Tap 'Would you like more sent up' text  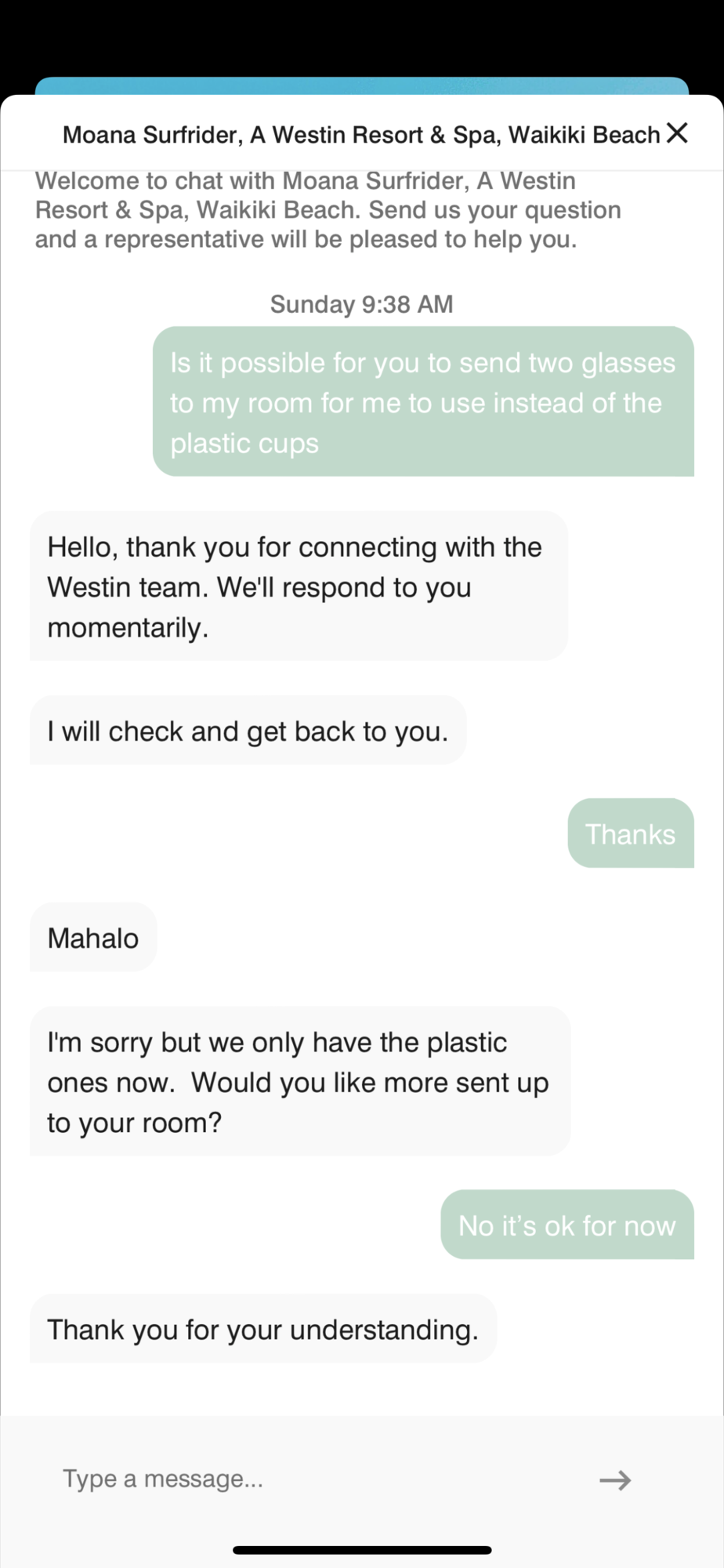pyautogui.click(x=370, y=1083)
